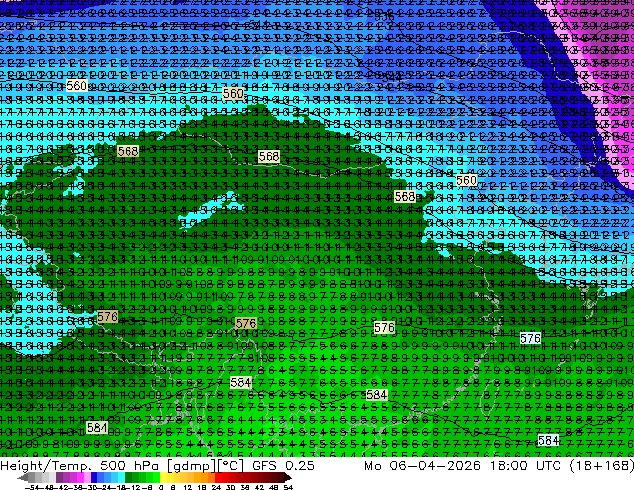
Task: Pick the cyan swatch in temperature legend
Action: click(121, 477)
